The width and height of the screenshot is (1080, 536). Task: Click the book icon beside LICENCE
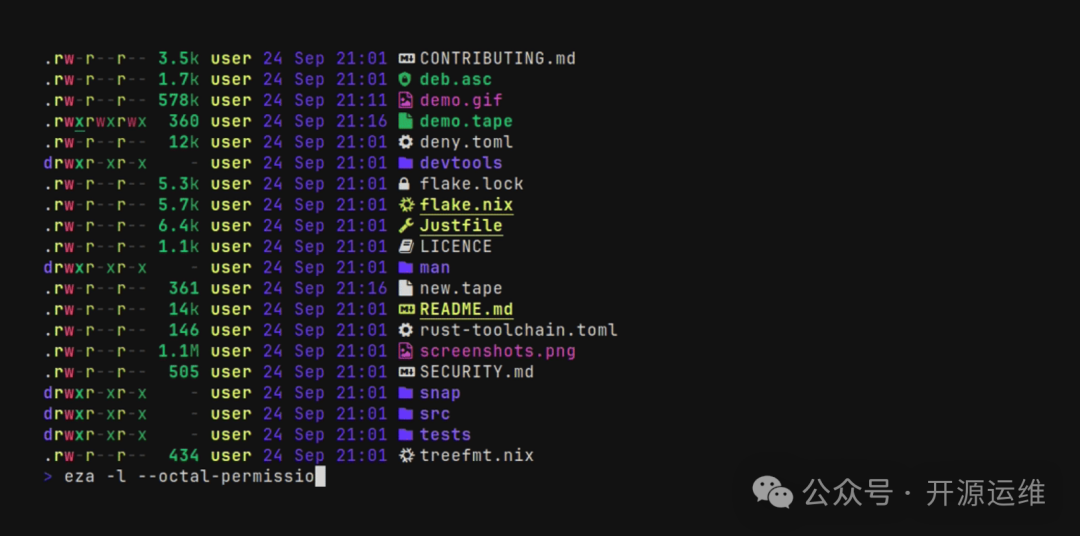406,247
